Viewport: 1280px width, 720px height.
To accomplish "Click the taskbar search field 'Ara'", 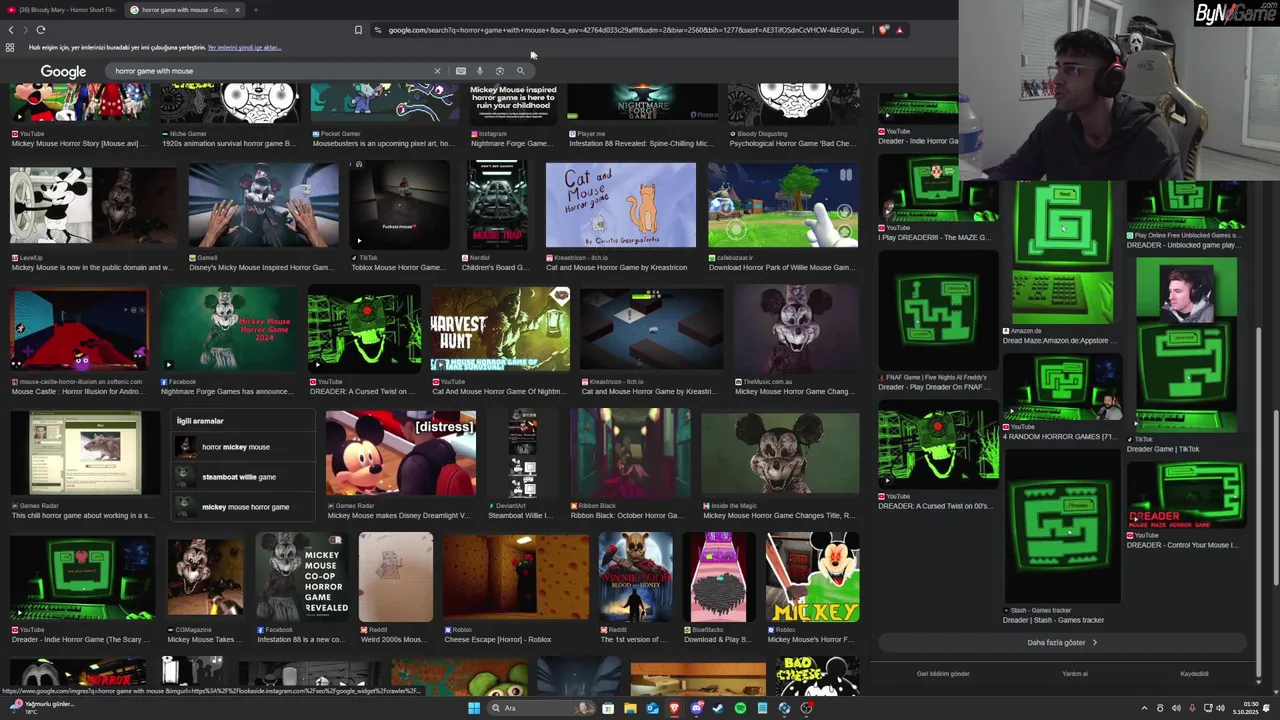I will pos(541,708).
